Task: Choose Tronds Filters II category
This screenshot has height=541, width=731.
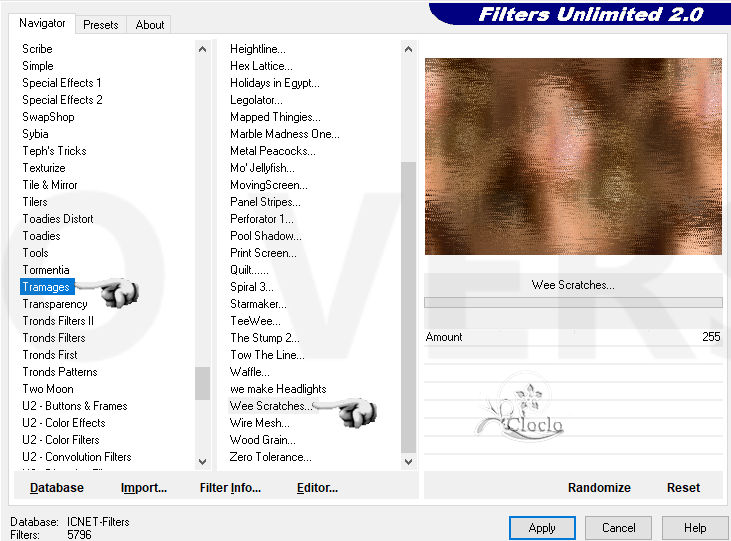Action: point(58,321)
